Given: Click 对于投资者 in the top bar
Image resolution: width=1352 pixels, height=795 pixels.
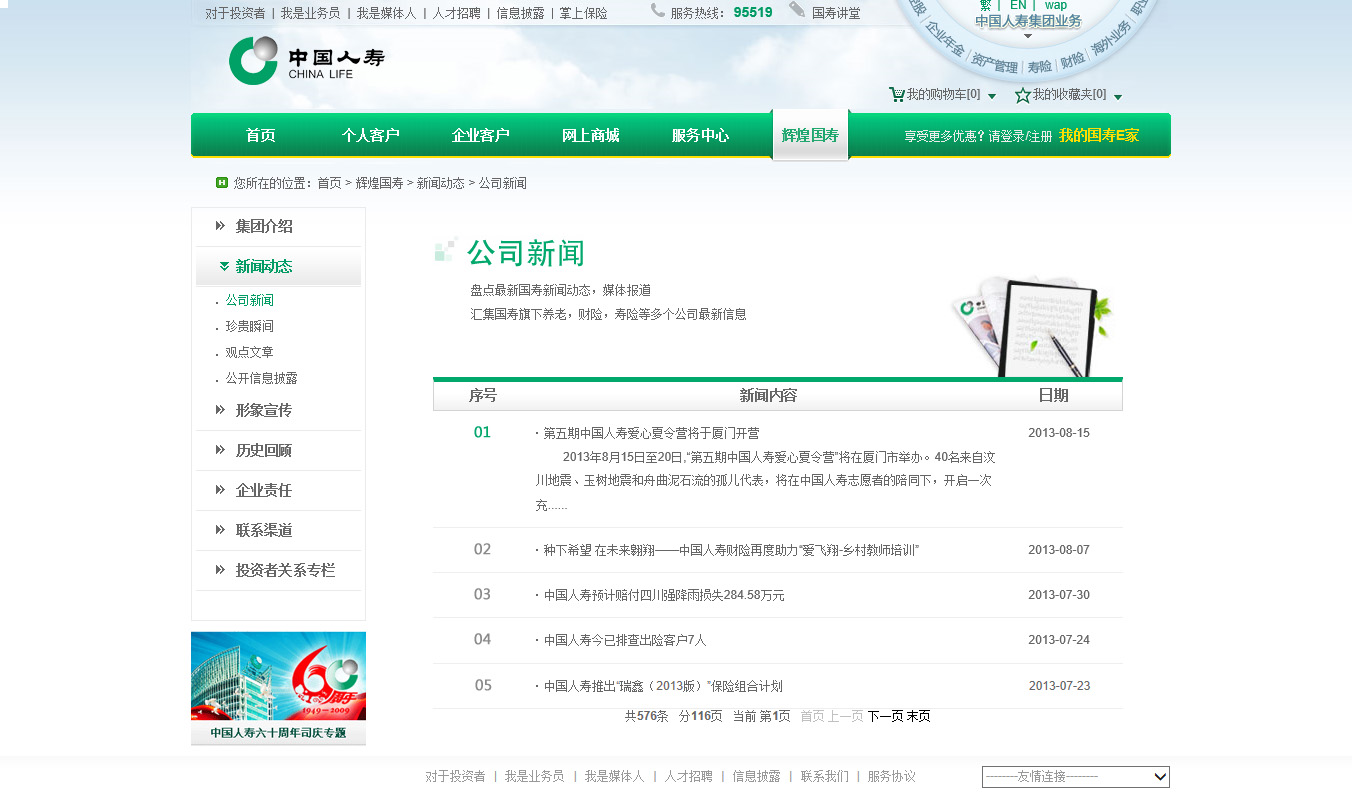Looking at the screenshot, I should (235, 14).
